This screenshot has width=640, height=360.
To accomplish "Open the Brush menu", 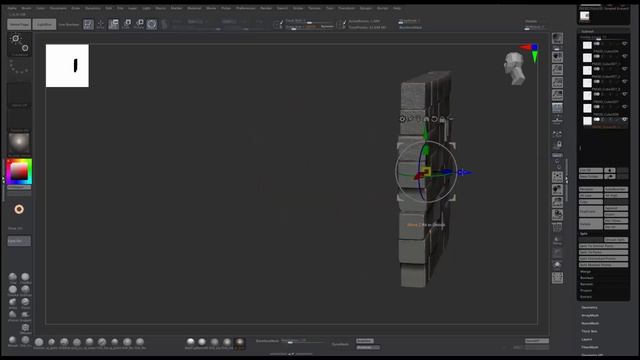I will click(x=26, y=8).
